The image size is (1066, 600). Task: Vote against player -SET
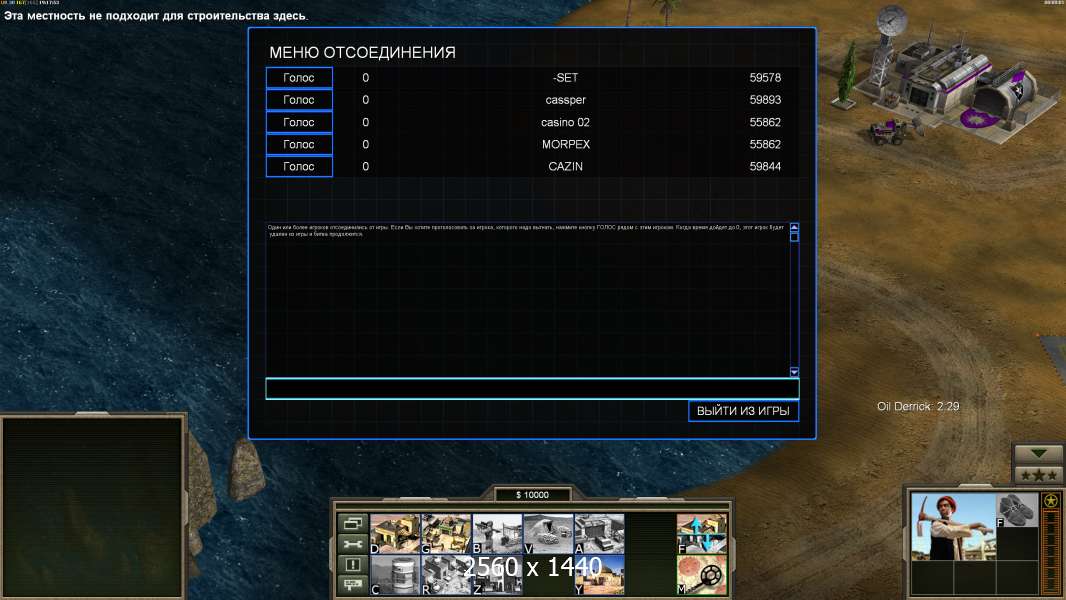[299, 77]
